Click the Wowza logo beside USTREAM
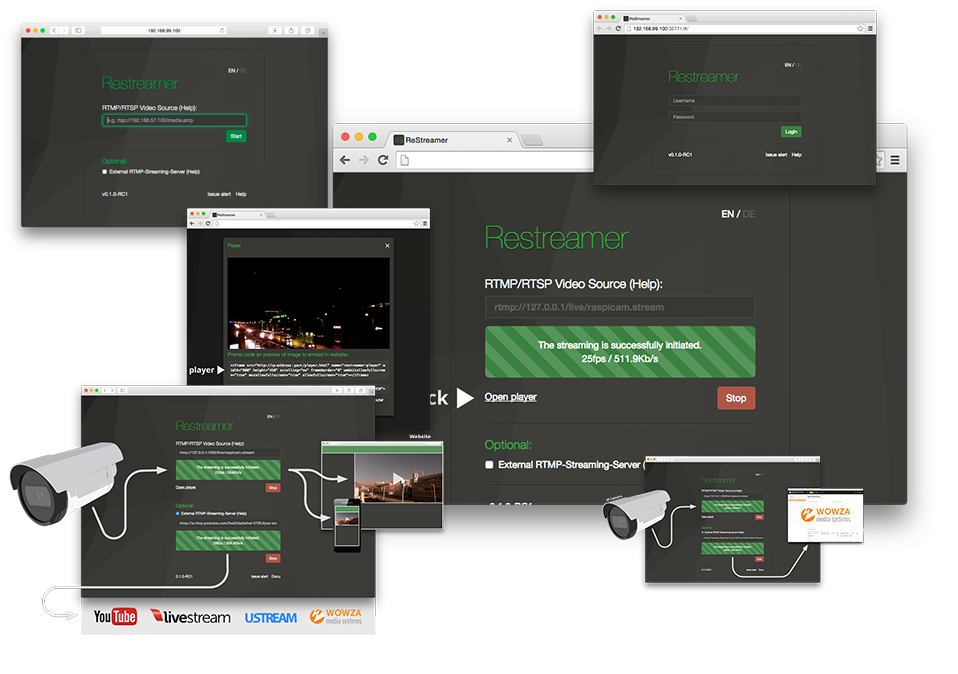This screenshot has height=674, width=958. click(335, 617)
